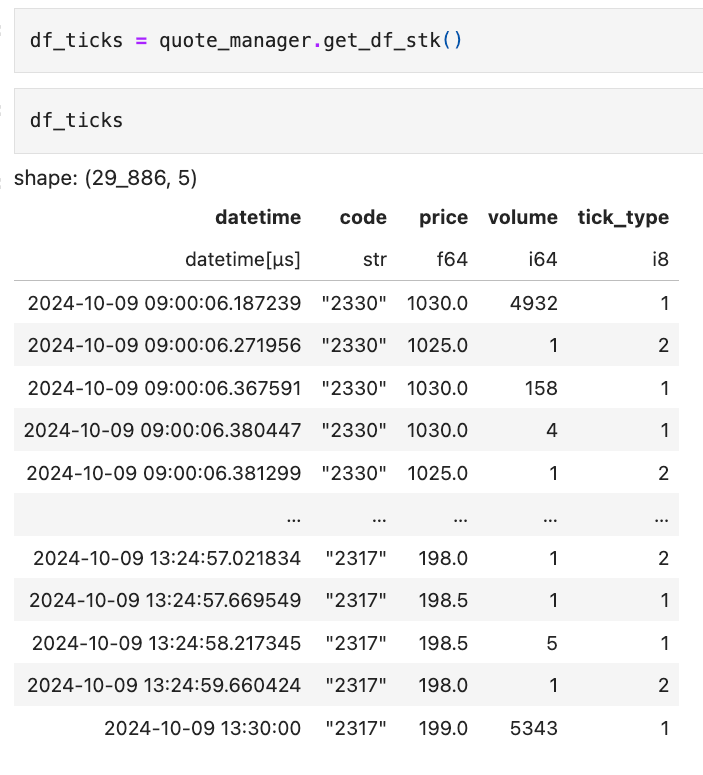Click timestamp 2024-10-09 09:00:06.187239

164,303
